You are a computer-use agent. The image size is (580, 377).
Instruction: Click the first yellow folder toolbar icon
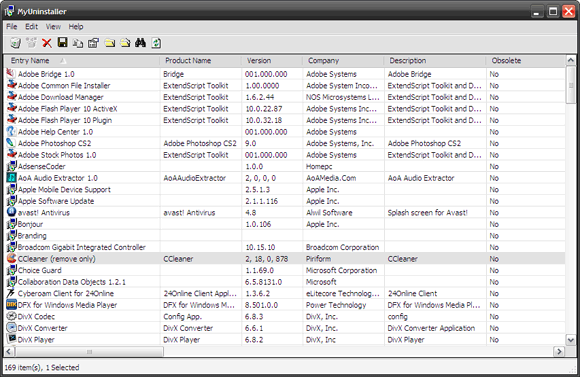tap(109, 43)
